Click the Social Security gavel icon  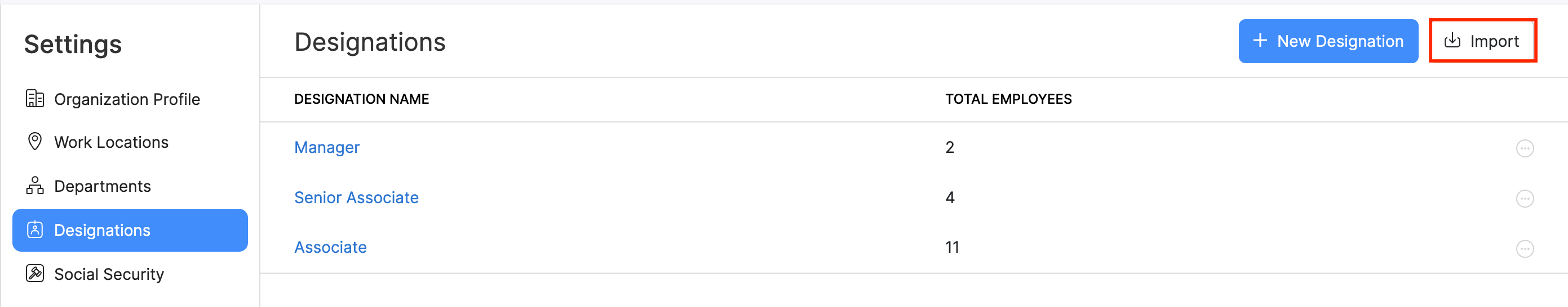click(x=35, y=274)
